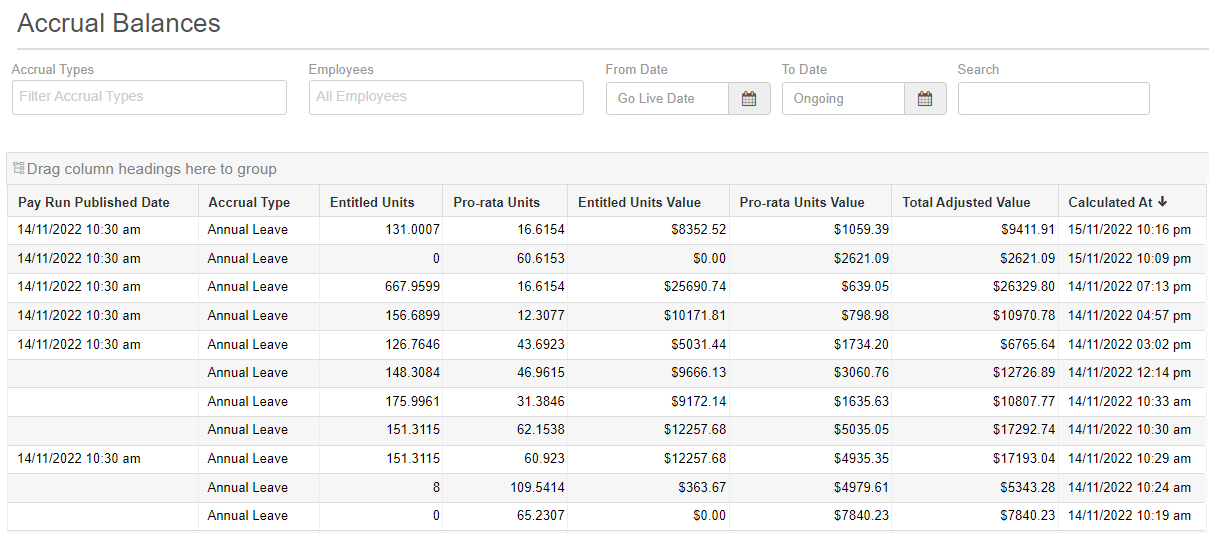Select calculated at 14/11/2022 10:19 am
This screenshot has height=533, width=1209.
click(1129, 515)
